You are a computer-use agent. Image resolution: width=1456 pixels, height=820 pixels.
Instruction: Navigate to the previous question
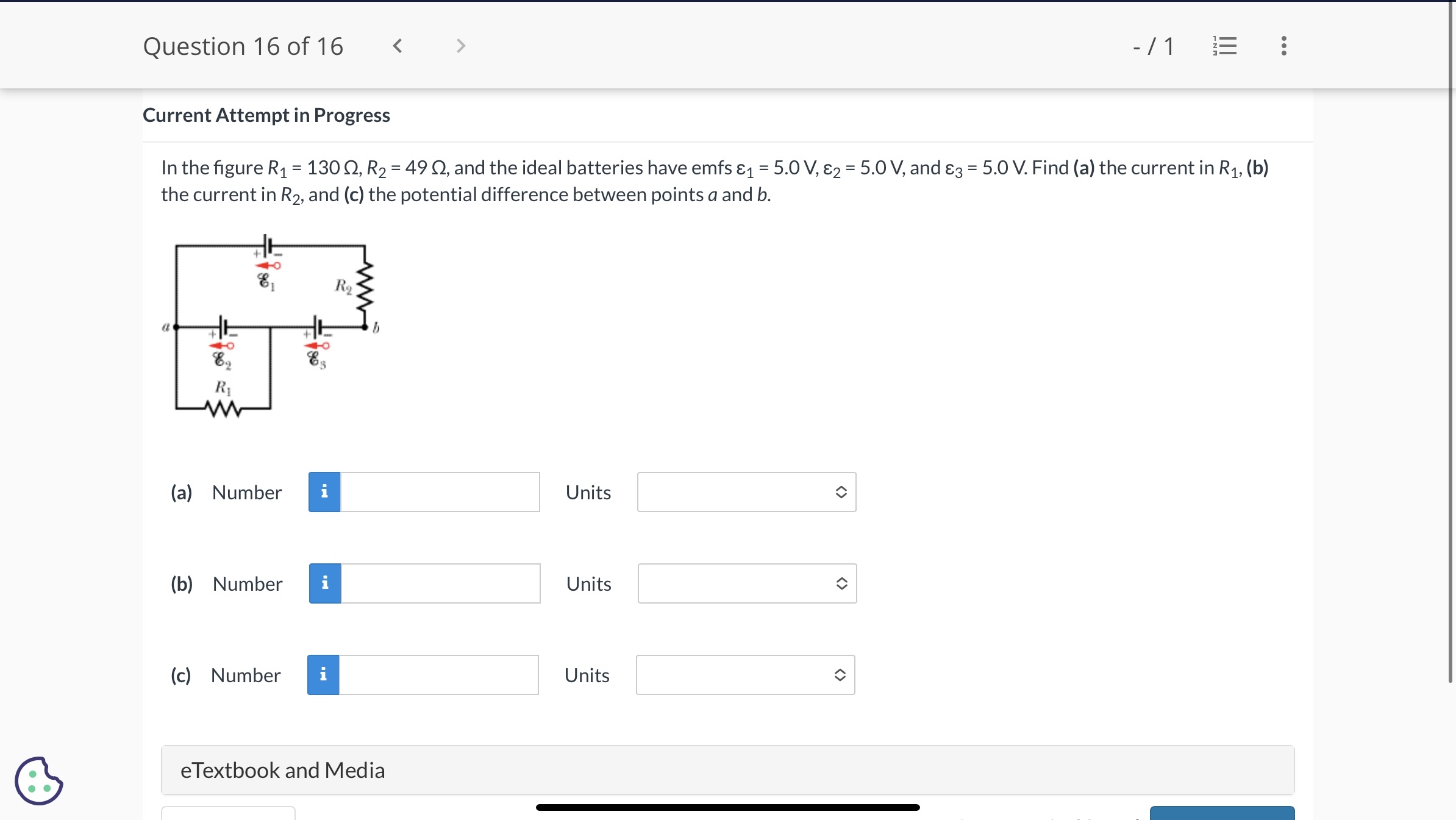tap(398, 46)
